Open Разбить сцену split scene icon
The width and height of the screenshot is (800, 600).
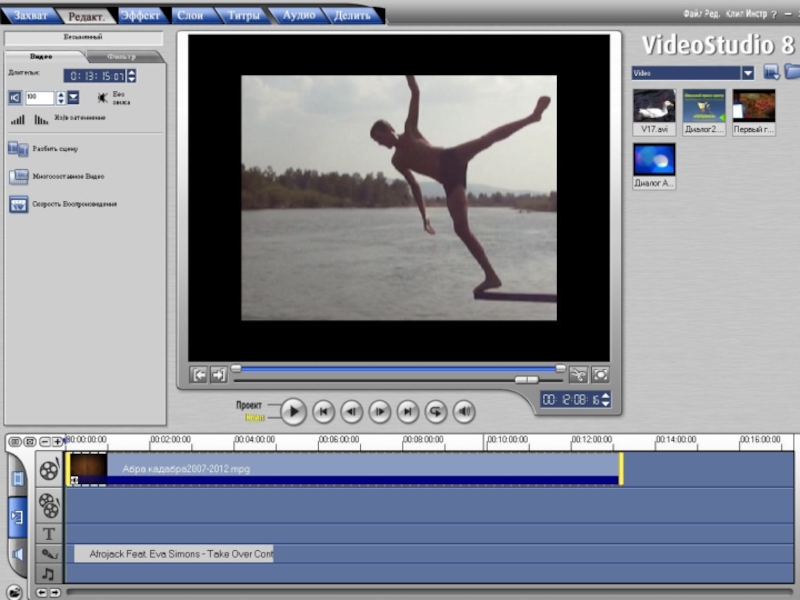[18, 148]
